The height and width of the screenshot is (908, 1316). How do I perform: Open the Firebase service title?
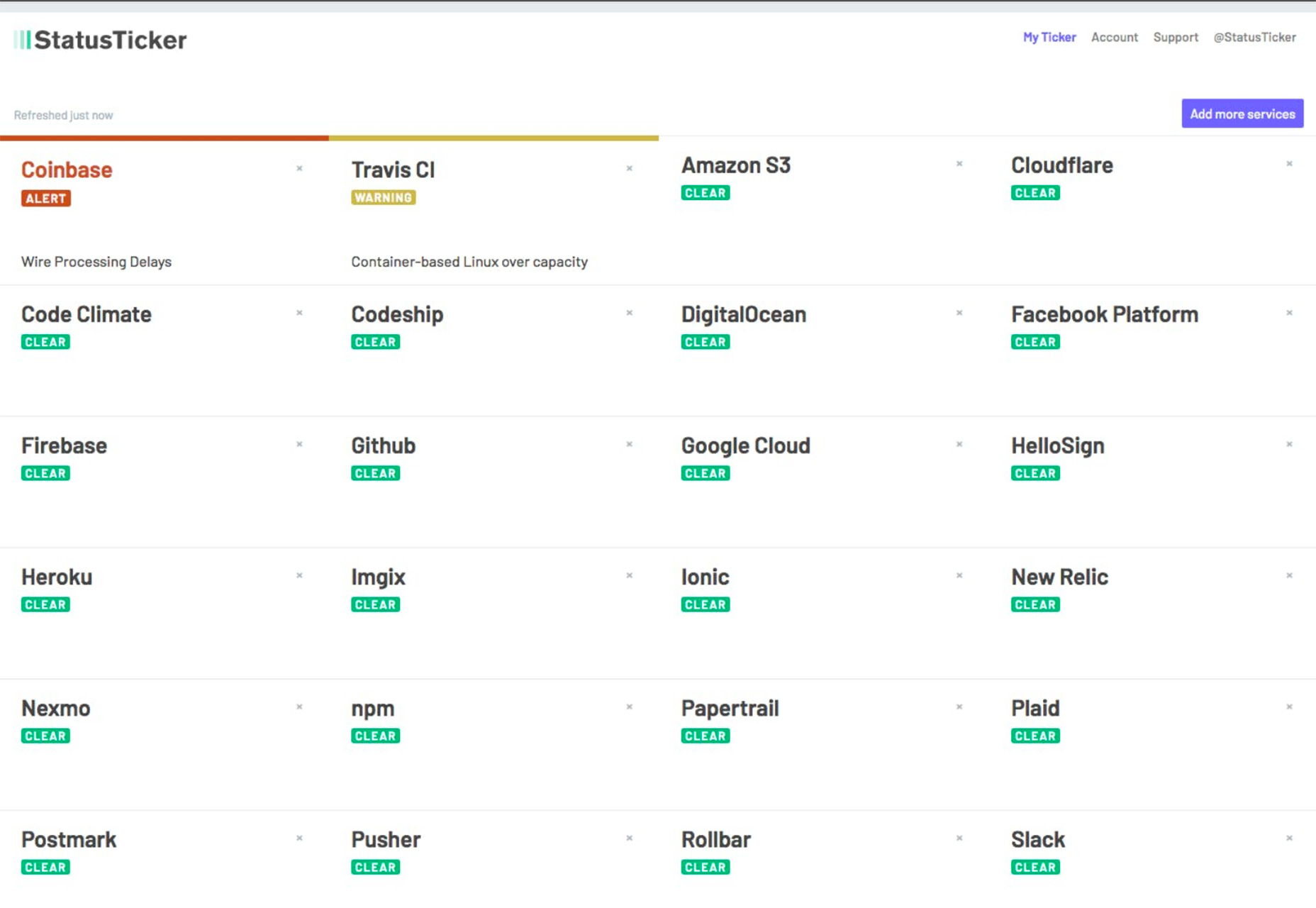[64, 445]
